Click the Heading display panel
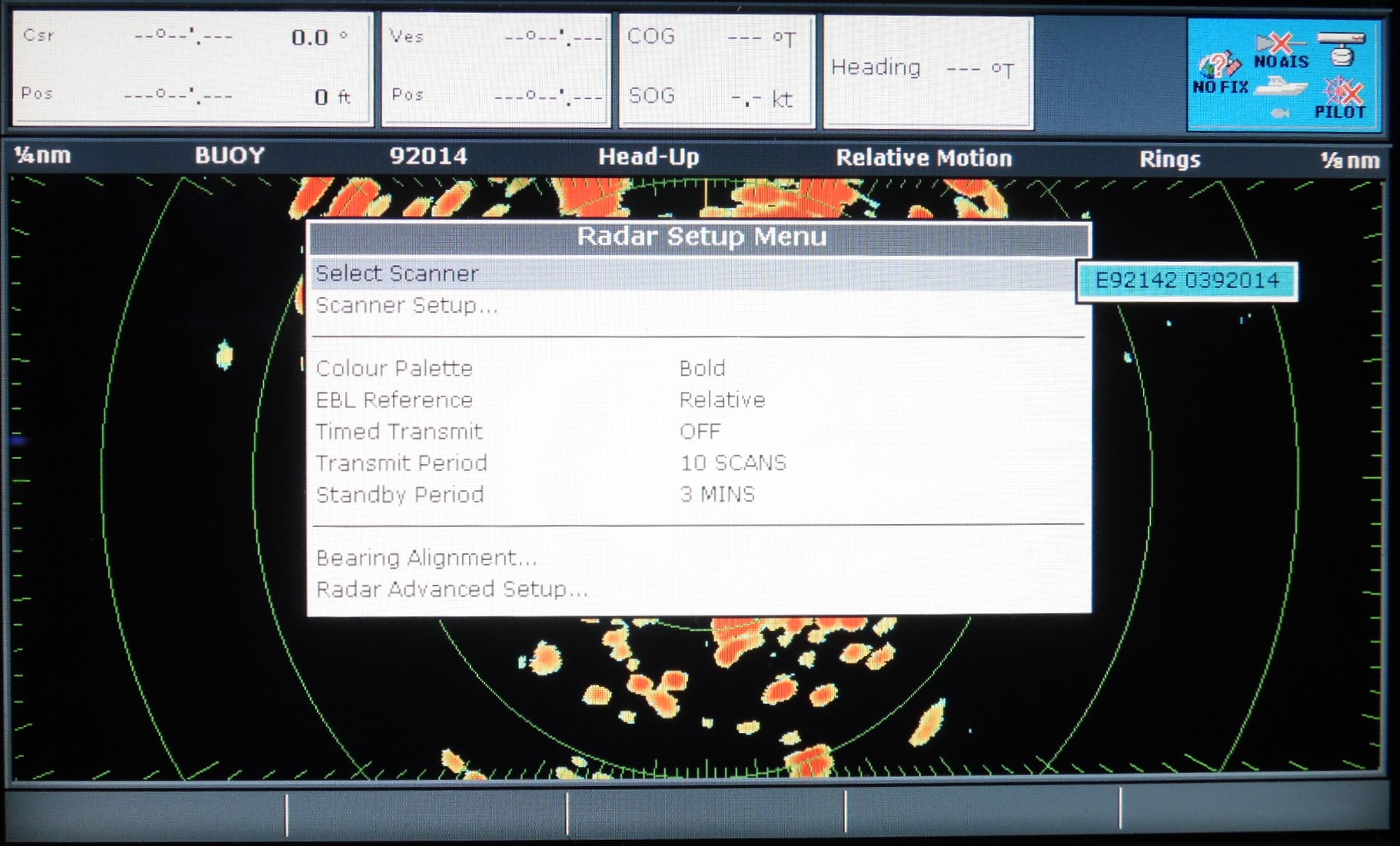 pos(926,69)
